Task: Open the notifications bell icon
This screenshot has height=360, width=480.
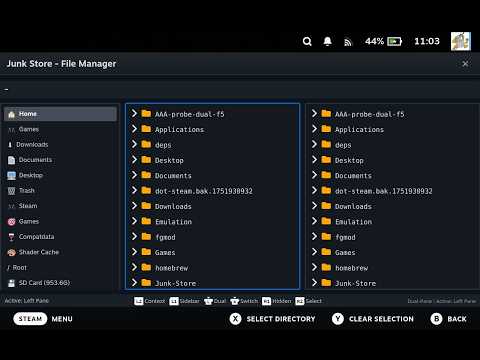Action: 327,41
